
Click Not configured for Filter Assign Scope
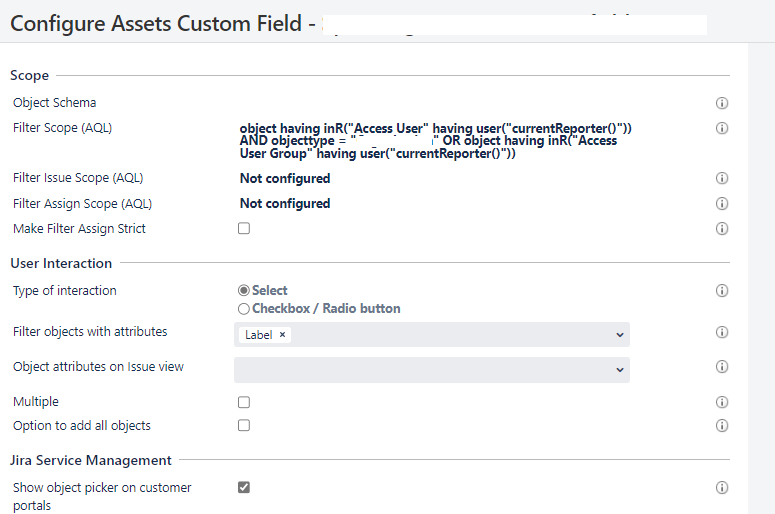[285, 204]
